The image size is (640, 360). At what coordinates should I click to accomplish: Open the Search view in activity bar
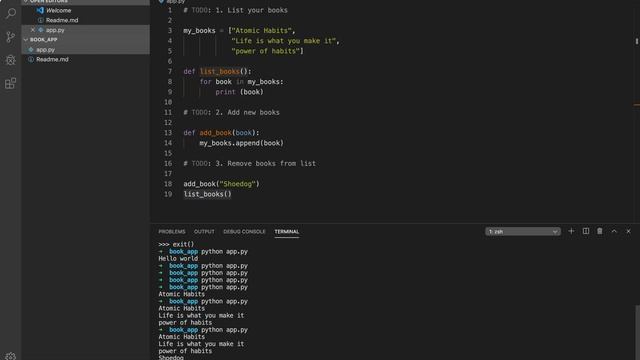[11, 13]
